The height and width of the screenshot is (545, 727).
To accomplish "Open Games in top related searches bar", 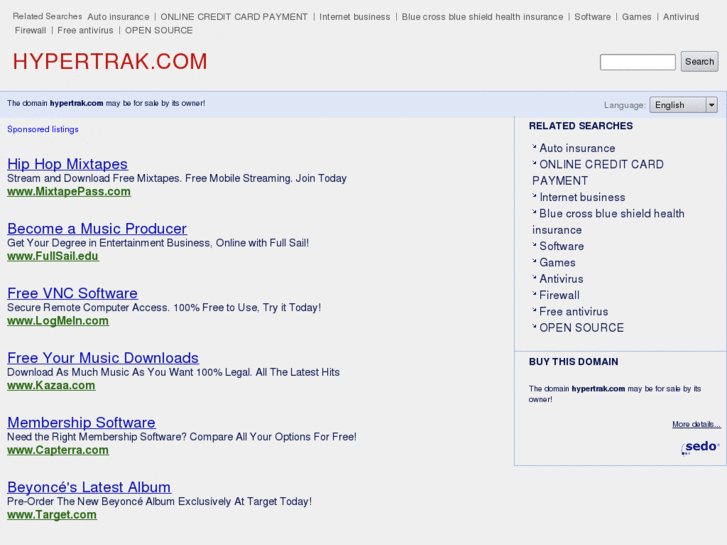I will pyautogui.click(x=637, y=17).
